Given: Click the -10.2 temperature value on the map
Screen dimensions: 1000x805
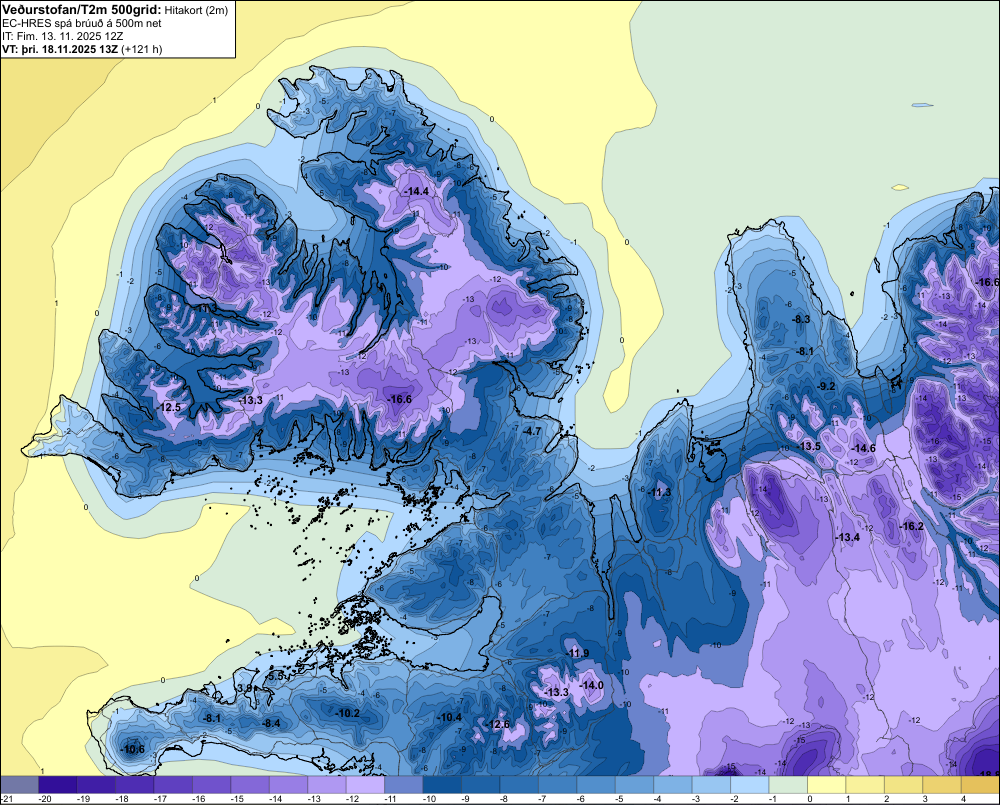Looking at the screenshot, I should (348, 713).
